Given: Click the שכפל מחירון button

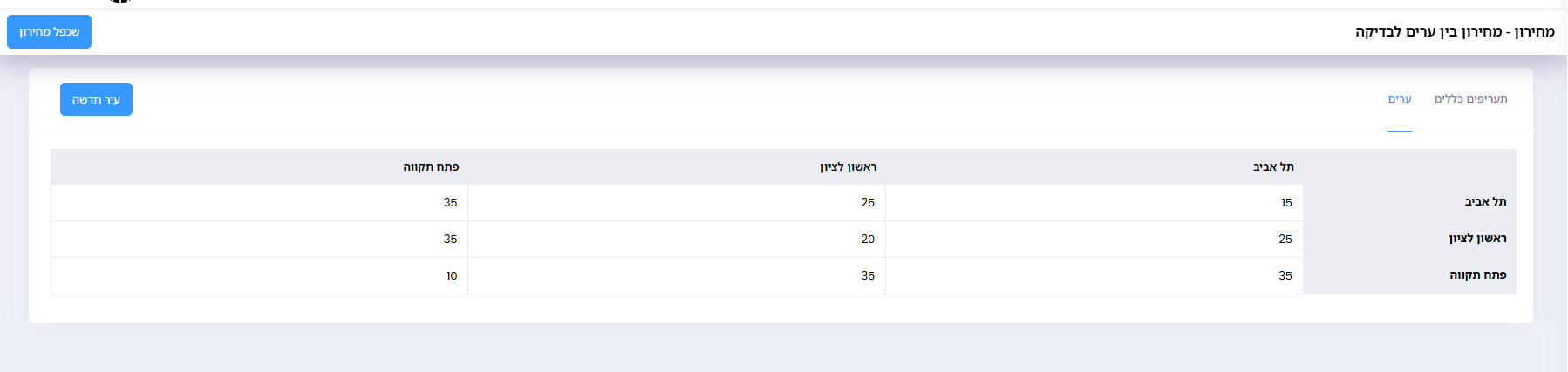Looking at the screenshot, I should (x=49, y=32).
